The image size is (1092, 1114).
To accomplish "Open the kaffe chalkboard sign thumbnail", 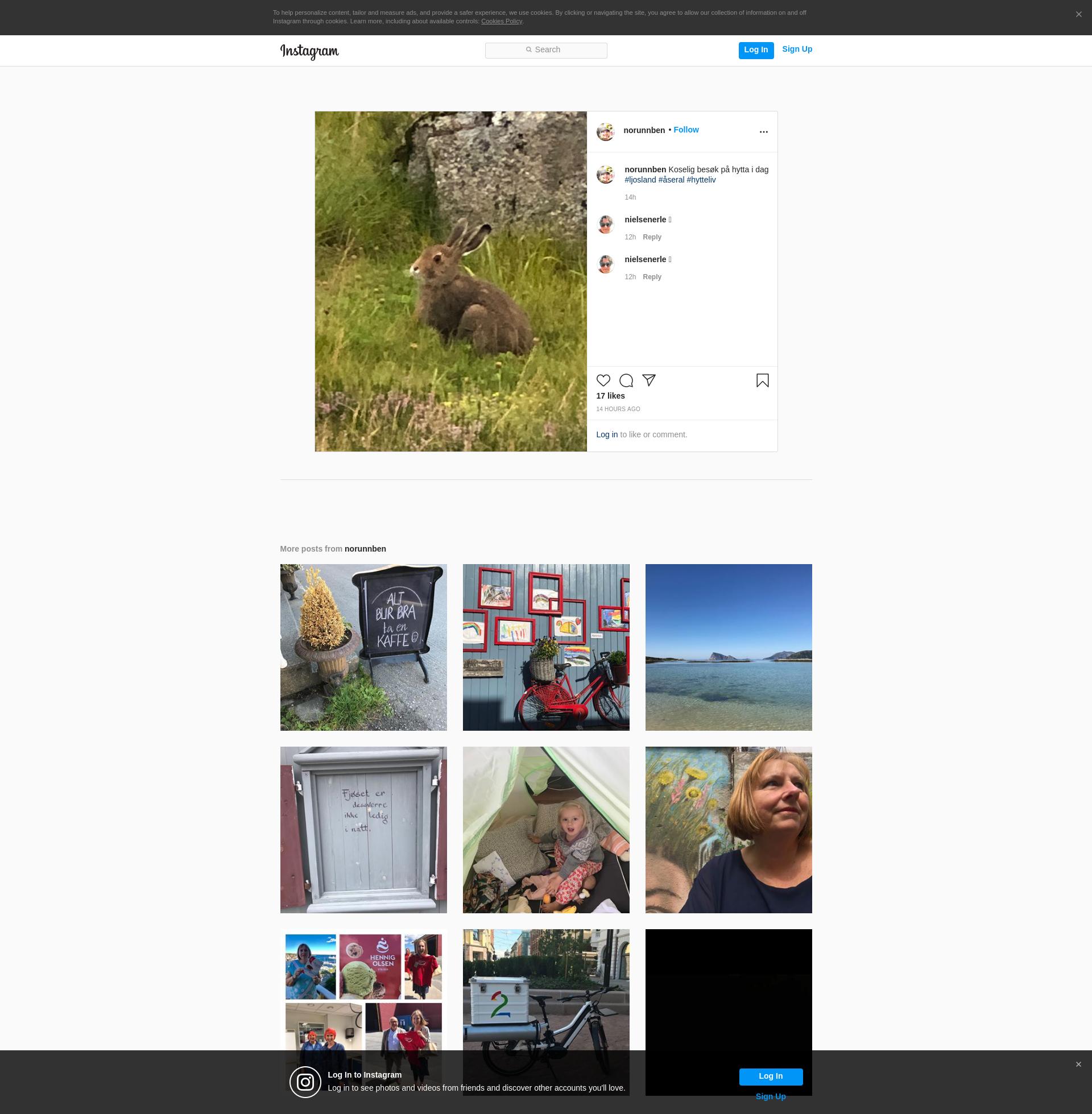I will tap(363, 647).
